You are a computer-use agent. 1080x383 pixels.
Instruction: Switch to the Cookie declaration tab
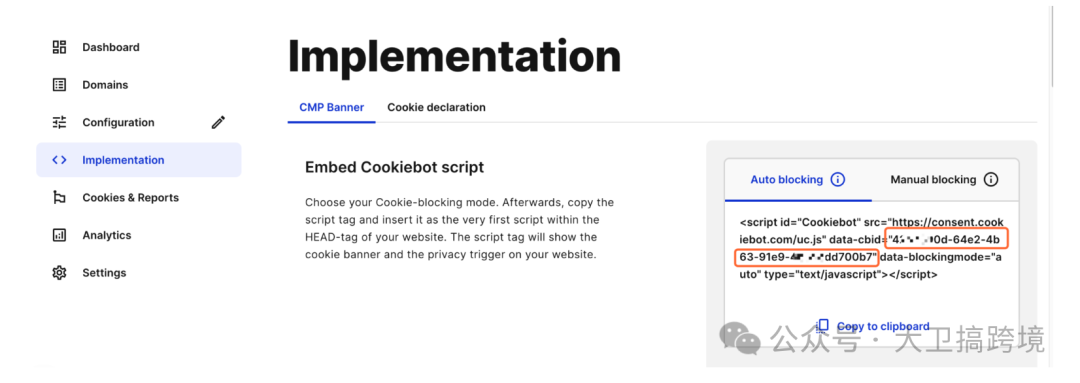pyautogui.click(x=436, y=107)
